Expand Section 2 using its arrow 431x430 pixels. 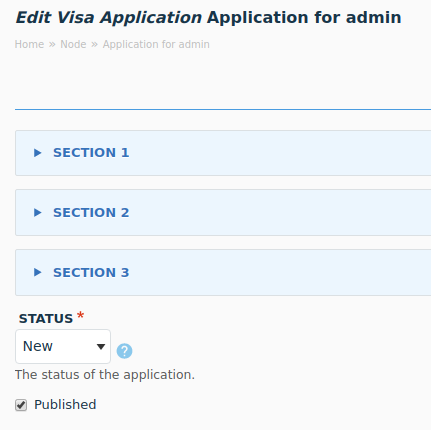pos(38,213)
